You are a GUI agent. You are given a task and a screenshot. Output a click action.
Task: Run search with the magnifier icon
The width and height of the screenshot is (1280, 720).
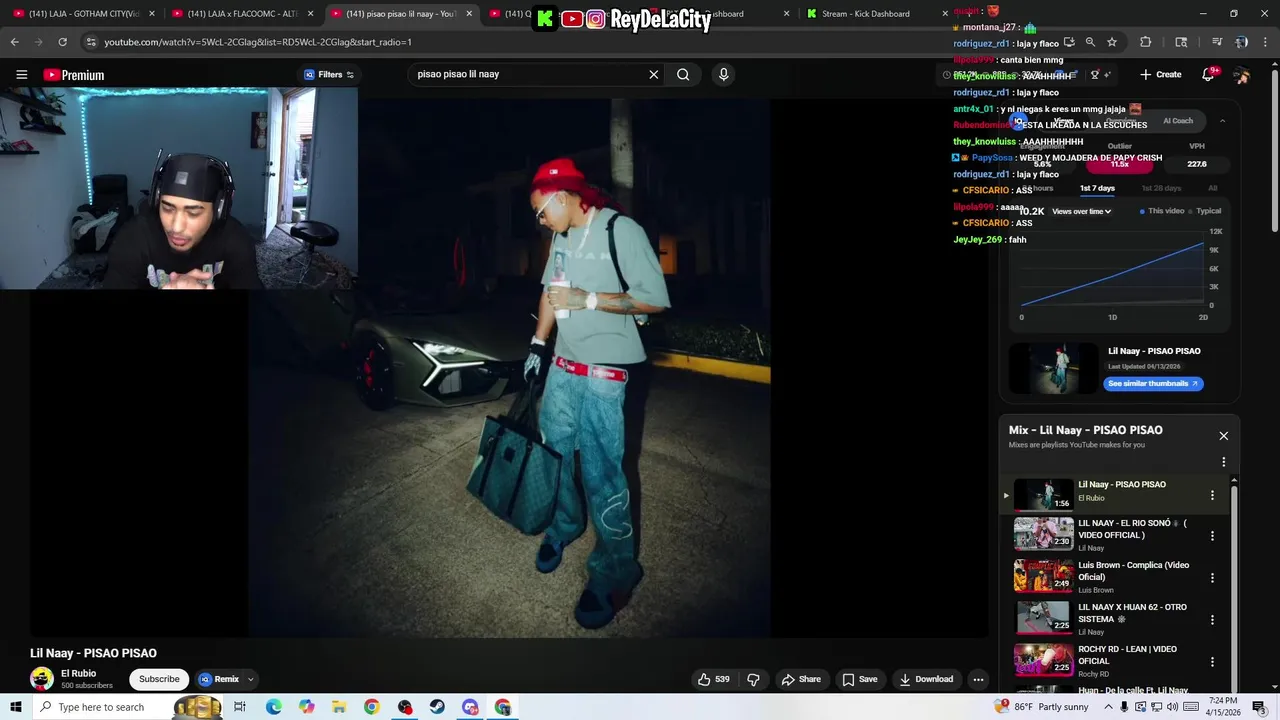[683, 74]
